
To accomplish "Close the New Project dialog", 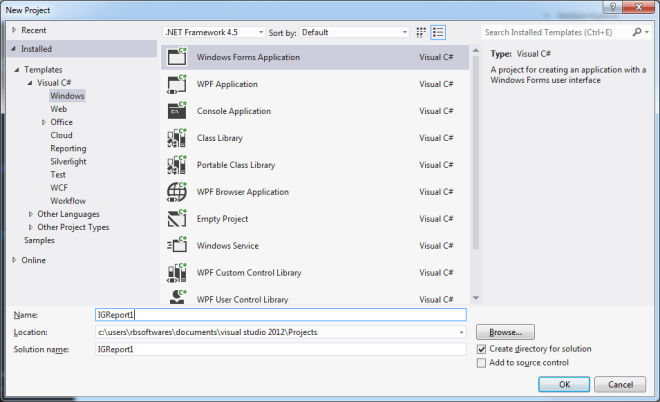I will click(x=639, y=7).
